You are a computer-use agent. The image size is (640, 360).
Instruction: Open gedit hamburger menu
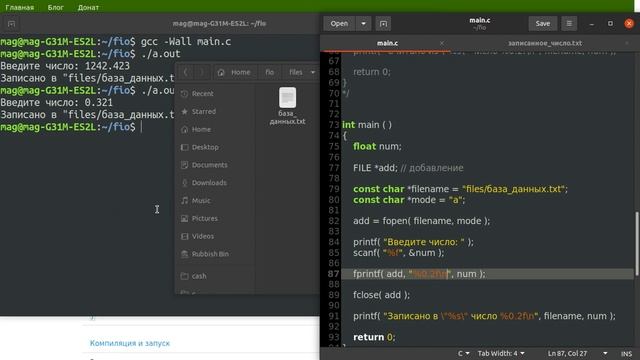569,24
